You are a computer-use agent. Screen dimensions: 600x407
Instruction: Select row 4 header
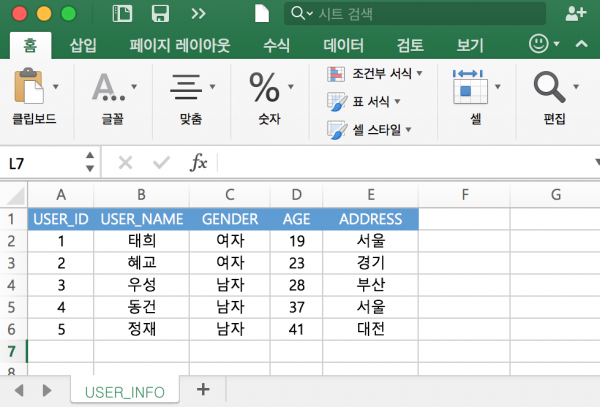coord(12,285)
